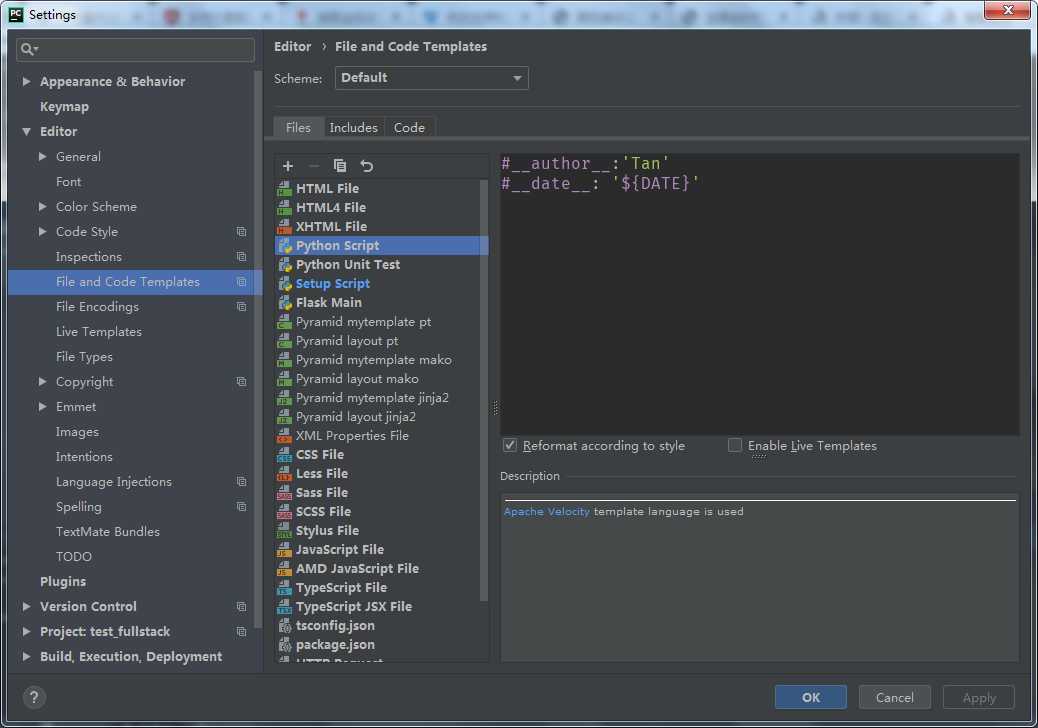Viewport: 1038px width, 728px height.
Task: Uncheck Reformat according to style
Action: [x=510, y=445]
